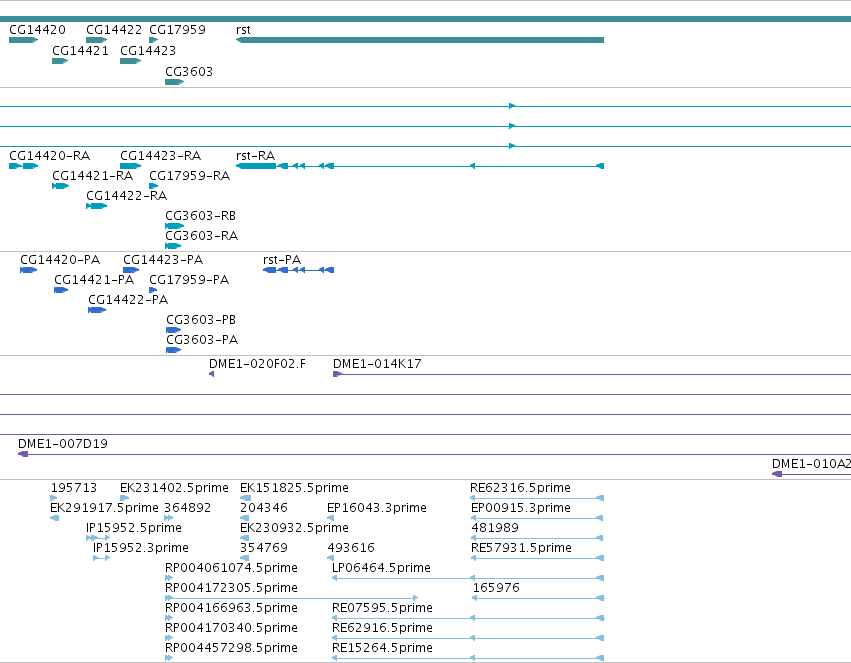Viewport: 851px width, 663px height.
Task: Select transcript CG14420-RA
Action: pos(49,156)
